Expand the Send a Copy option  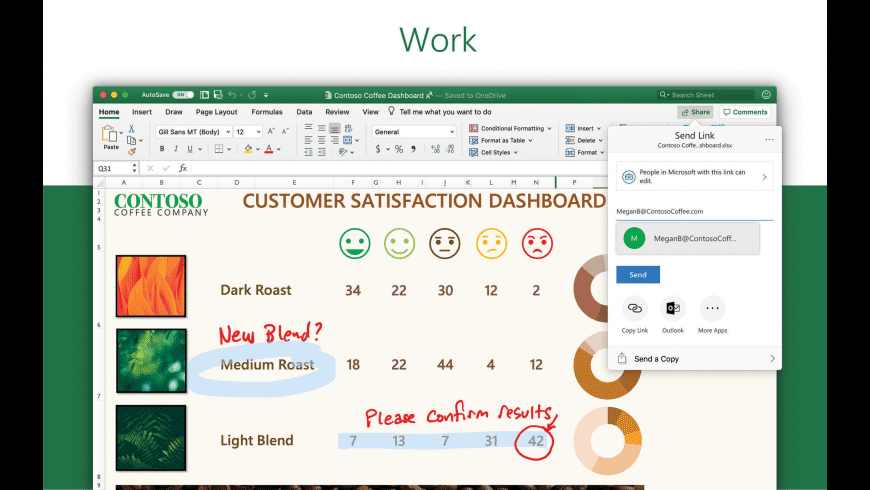pos(695,359)
